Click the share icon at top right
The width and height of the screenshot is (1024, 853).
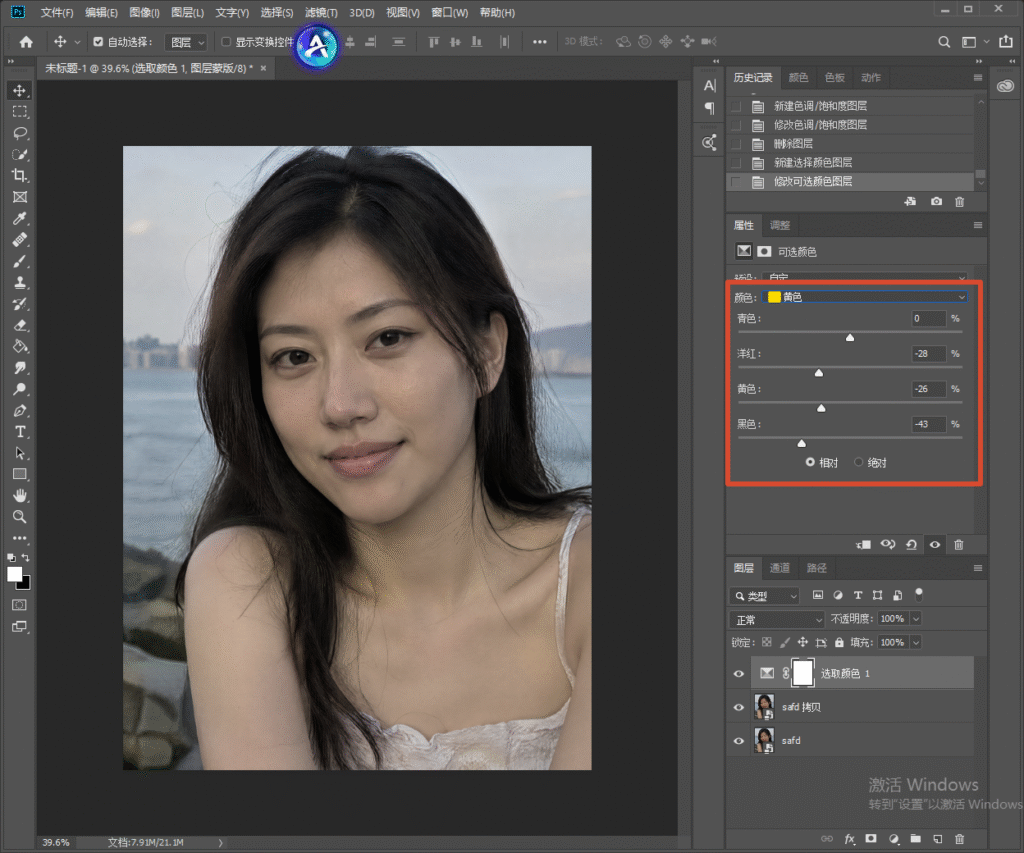point(1006,41)
